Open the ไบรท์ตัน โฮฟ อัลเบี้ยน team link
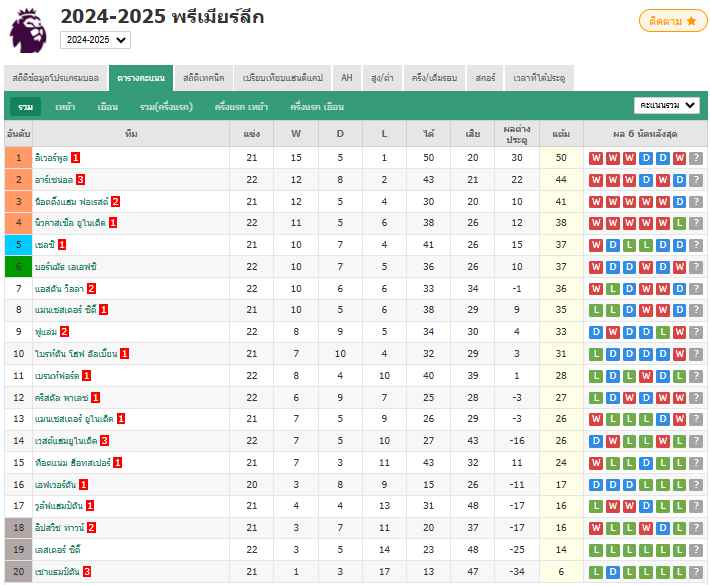 [x=76, y=354]
